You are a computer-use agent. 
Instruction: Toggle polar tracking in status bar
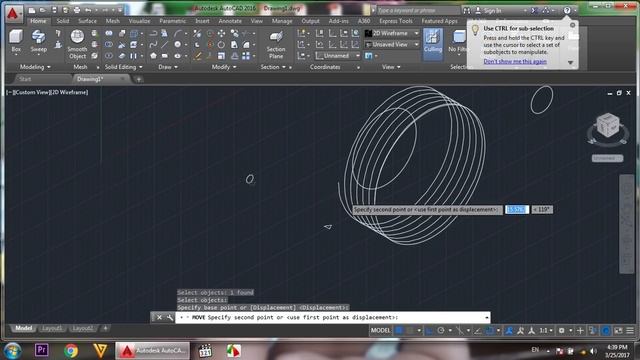(x=441, y=330)
